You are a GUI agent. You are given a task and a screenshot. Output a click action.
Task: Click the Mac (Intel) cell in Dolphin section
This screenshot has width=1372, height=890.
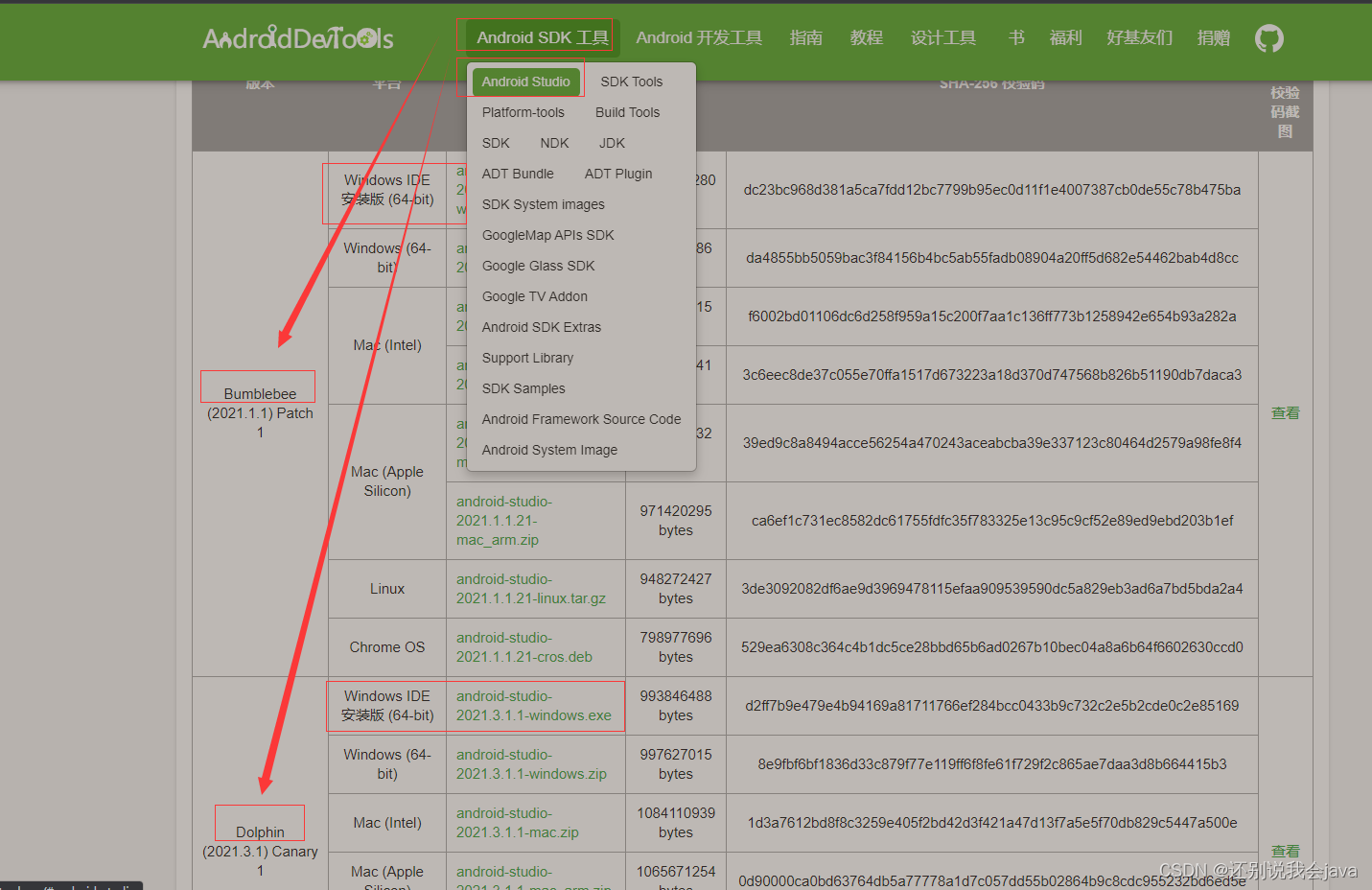click(x=387, y=823)
